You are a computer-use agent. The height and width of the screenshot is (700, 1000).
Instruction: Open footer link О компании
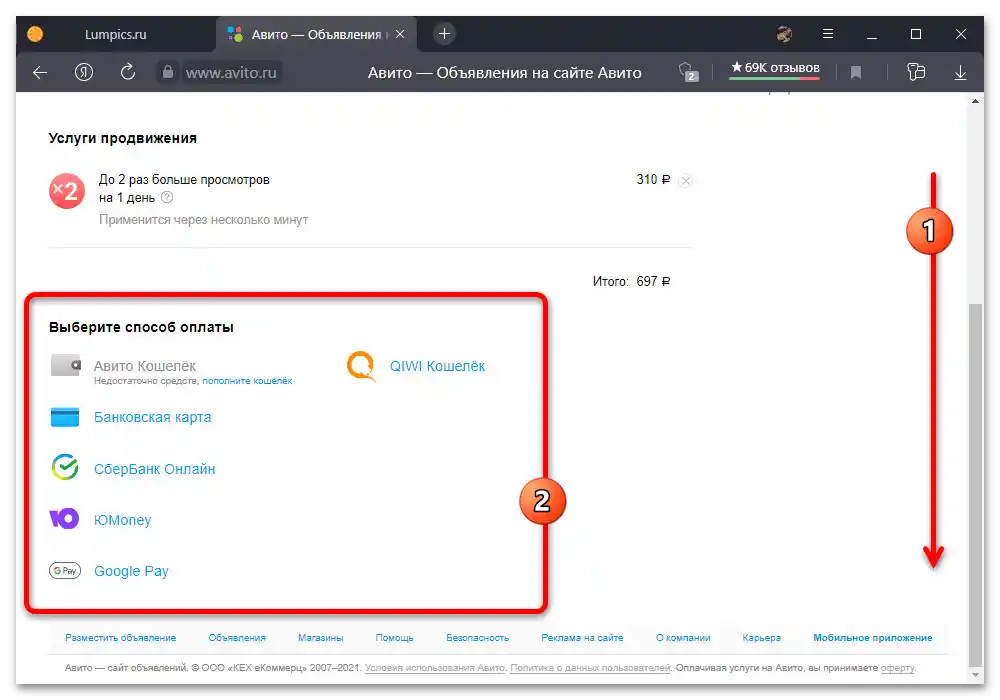coord(683,638)
